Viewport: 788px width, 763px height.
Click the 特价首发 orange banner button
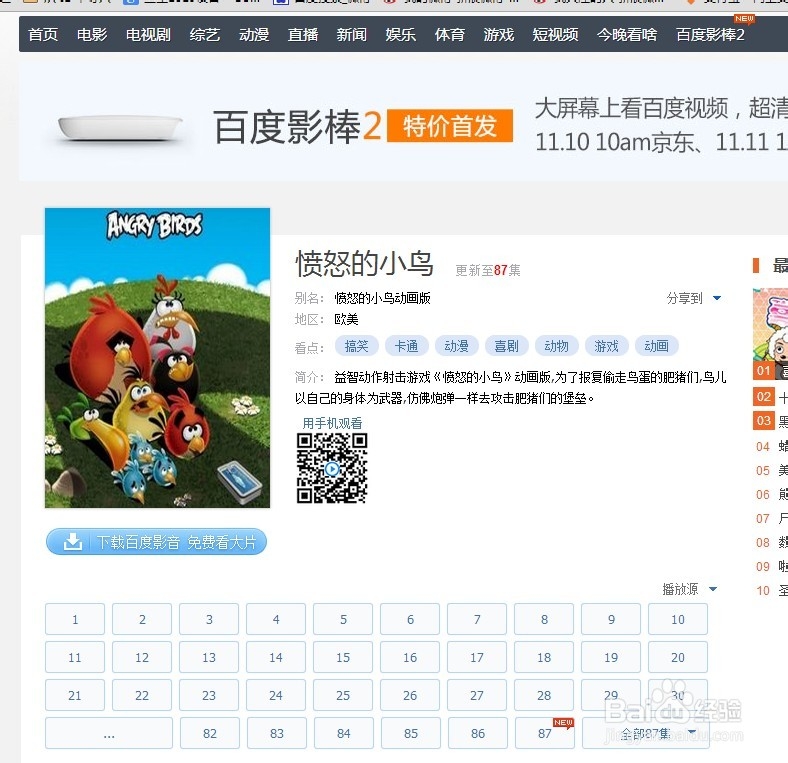[450, 126]
